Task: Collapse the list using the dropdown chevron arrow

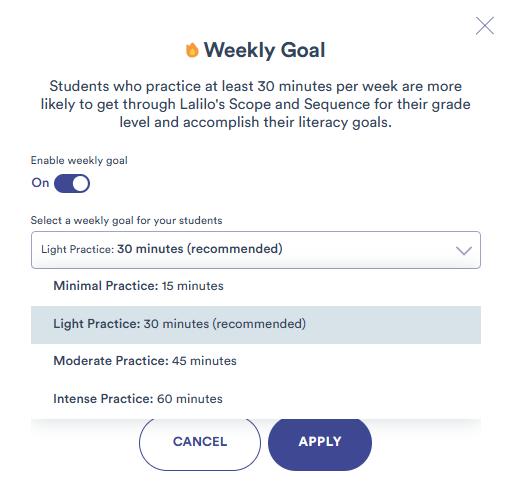Action: point(464,250)
